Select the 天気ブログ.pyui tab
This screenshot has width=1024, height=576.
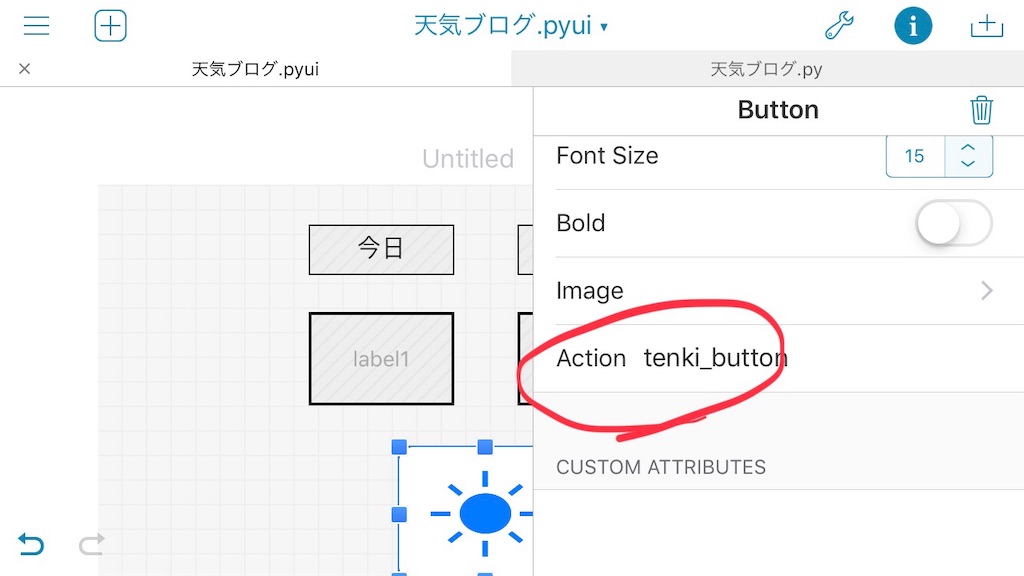[x=255, y=69]
